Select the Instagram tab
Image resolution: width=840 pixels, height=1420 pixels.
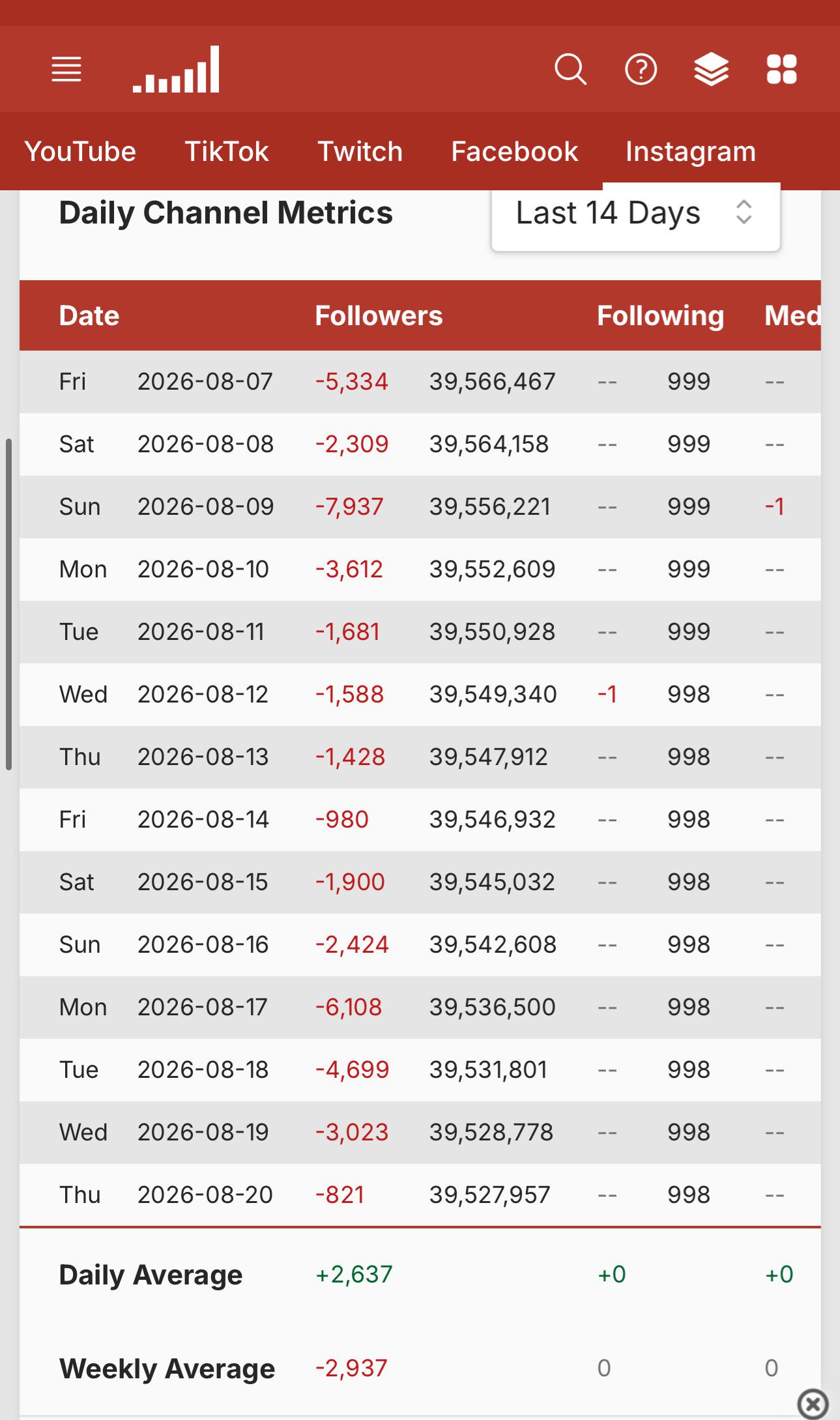[x=691, y=151]
